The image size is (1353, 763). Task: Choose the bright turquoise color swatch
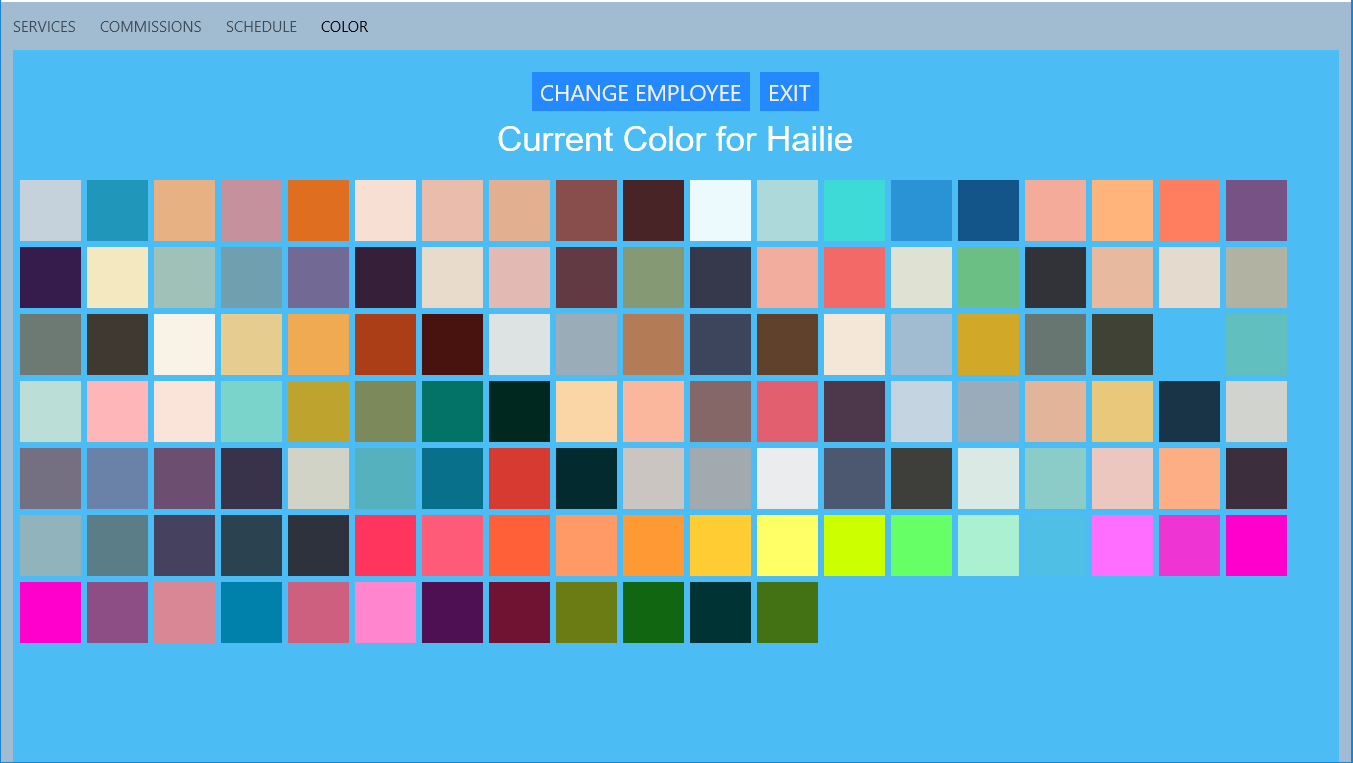click(x=854, y=210)
